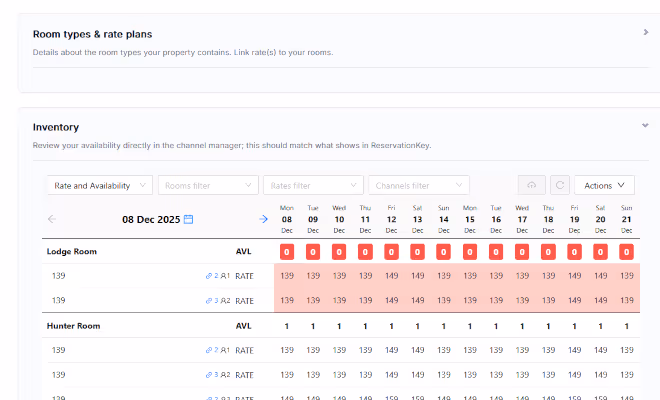Screen dimensions: 660x400
Task: Click linked channels icon on first Hunter Room rate
Action: pos(210,350)
